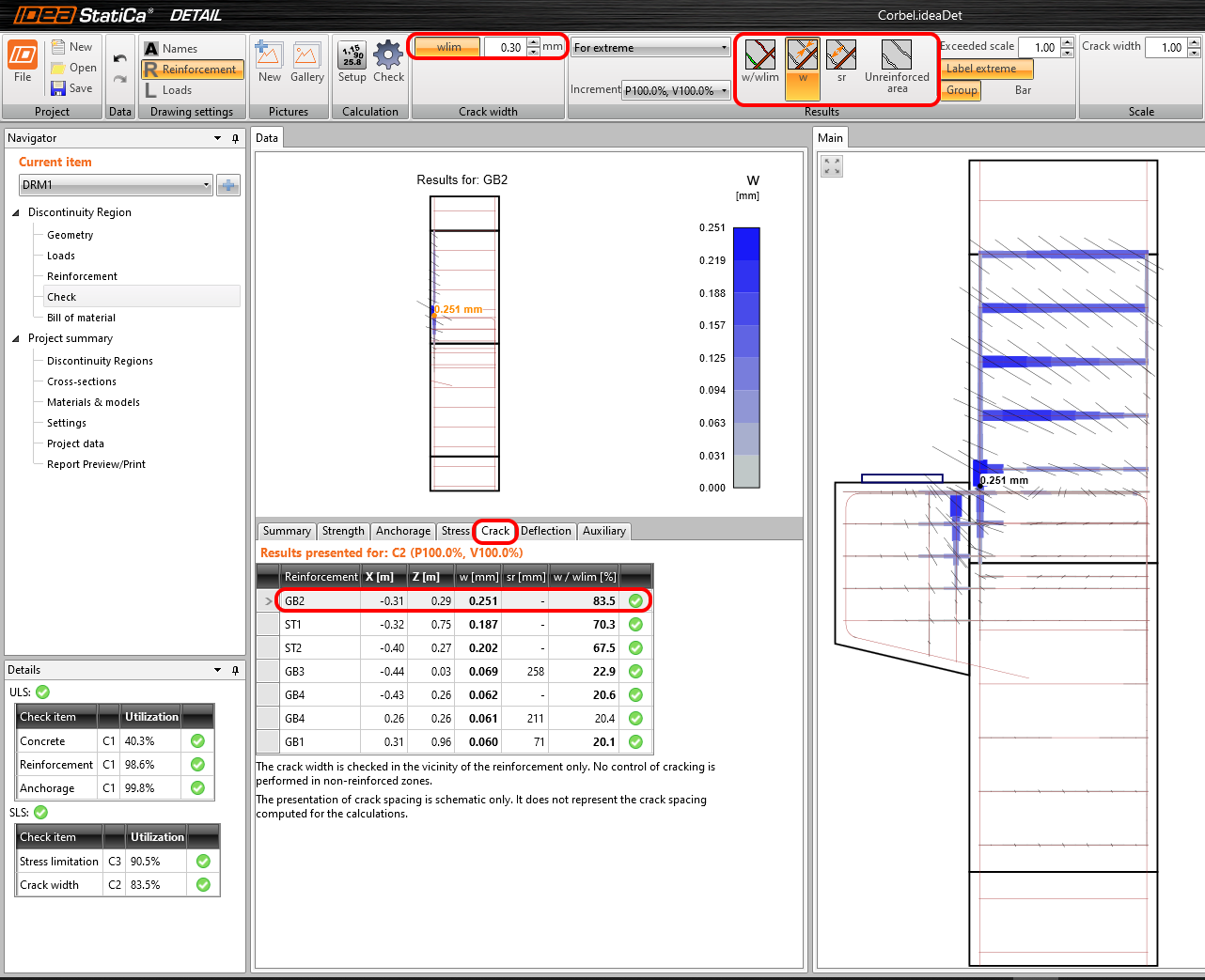Toggle the wlim crack width button
The height and width of the screenshot is (980, 1205).
pos(448,47)
